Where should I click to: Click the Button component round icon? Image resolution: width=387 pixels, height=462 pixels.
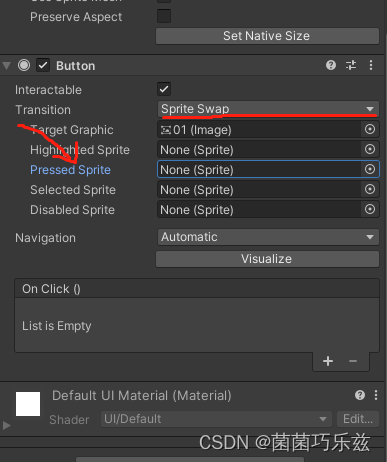pyautogui.click(x=24, y=65)
